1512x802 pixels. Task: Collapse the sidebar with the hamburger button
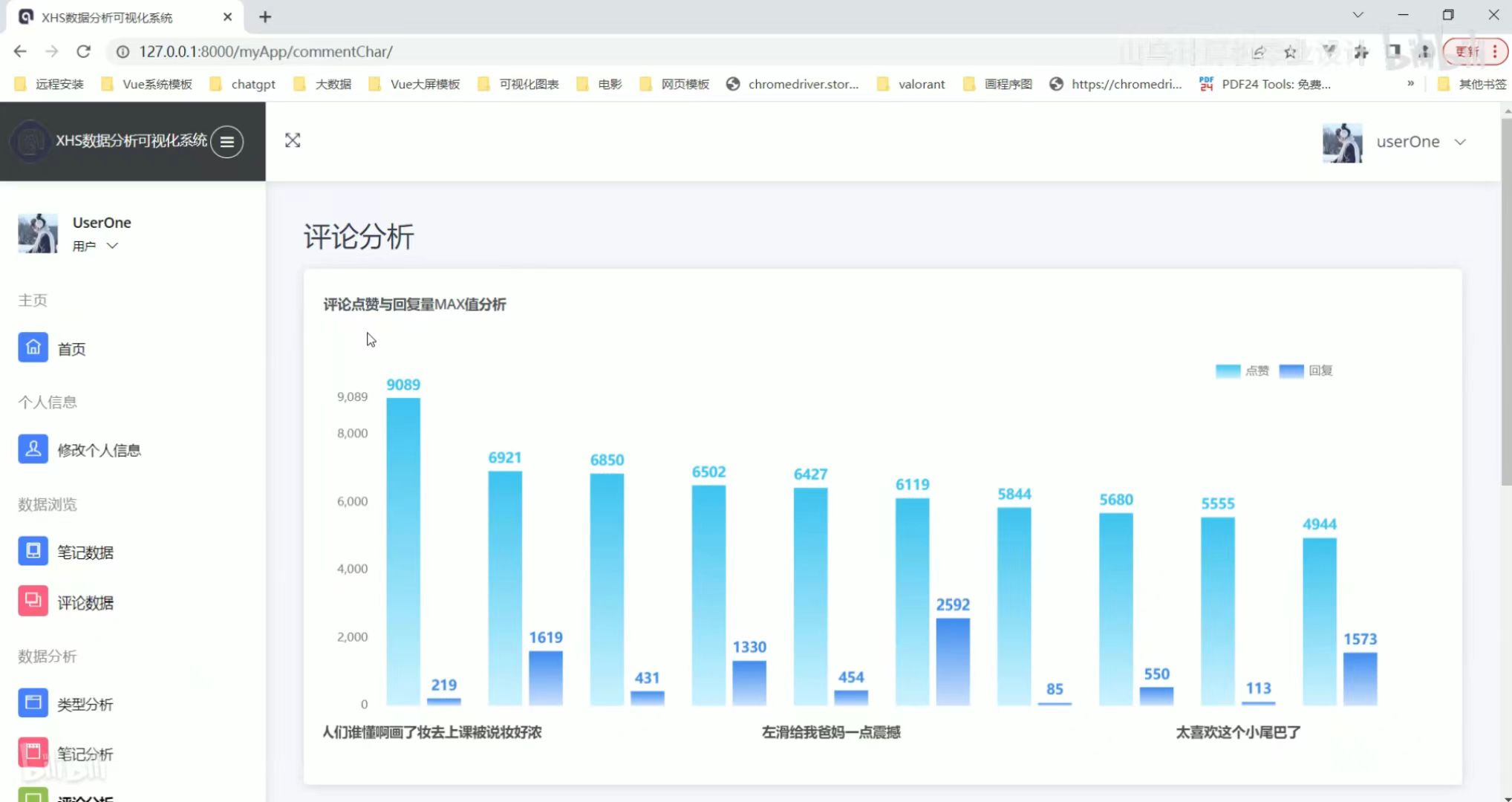(x=227, y=141)
